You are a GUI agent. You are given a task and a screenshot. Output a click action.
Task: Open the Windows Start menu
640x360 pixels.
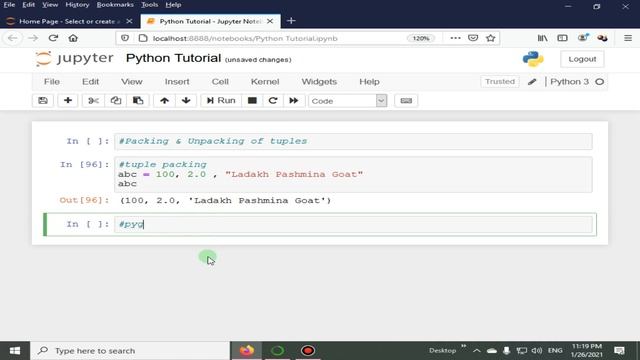(x=15, y=351)
